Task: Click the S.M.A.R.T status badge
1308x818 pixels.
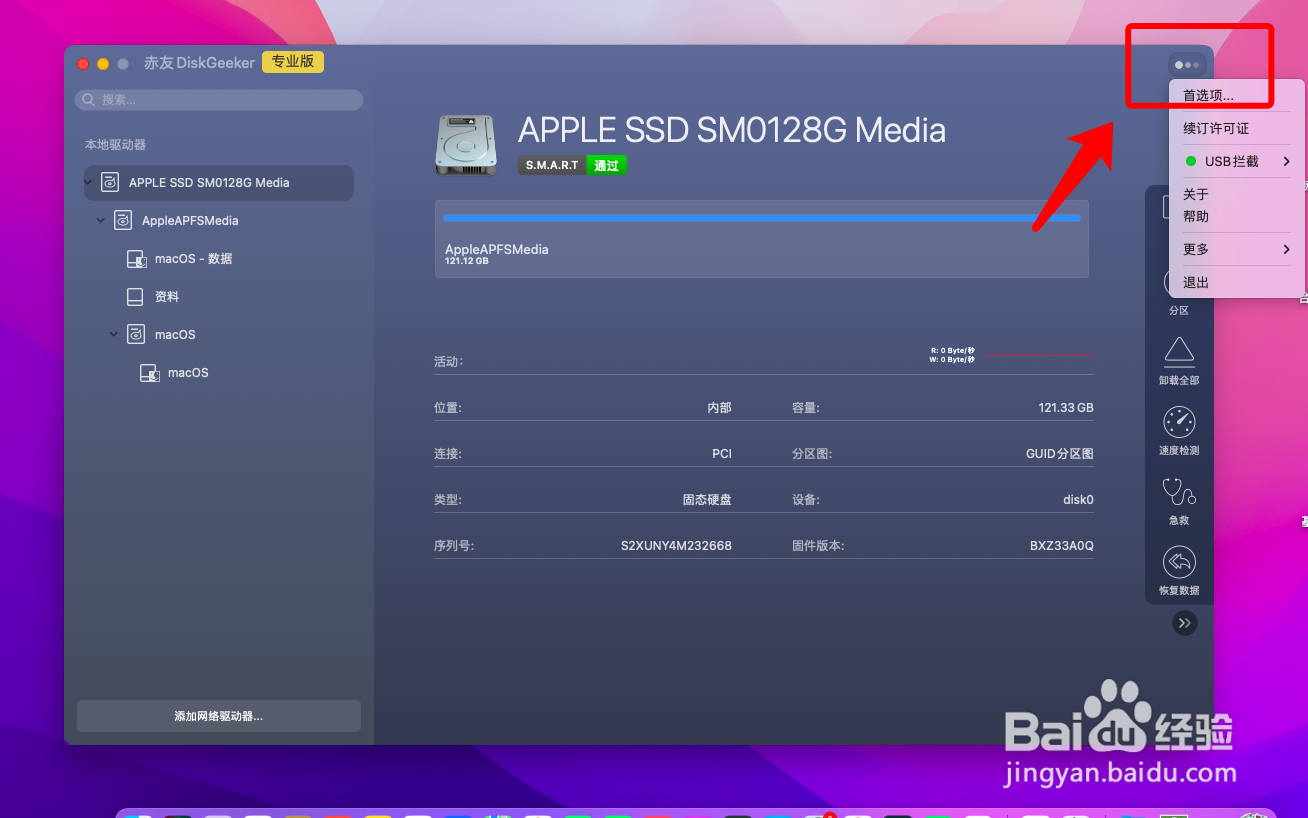Action: [x=552, y=165]
